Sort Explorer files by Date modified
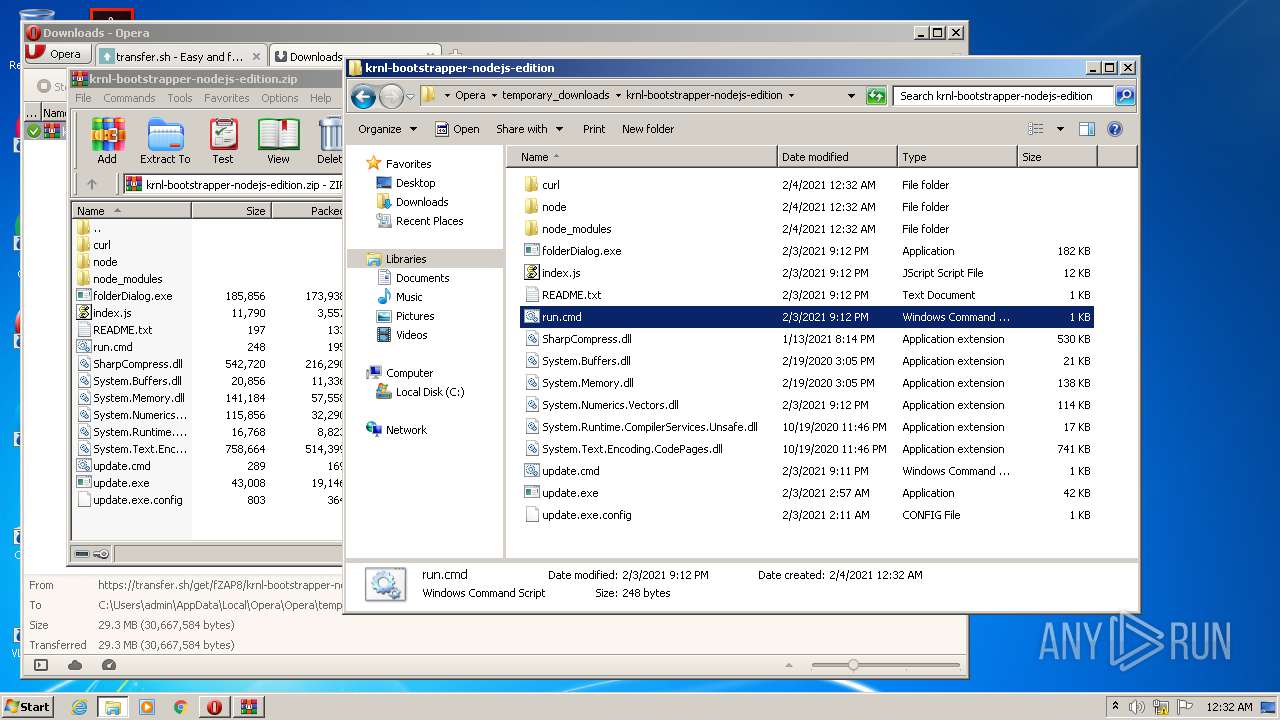The image size is (1280, 720). [x=837, y=157]
